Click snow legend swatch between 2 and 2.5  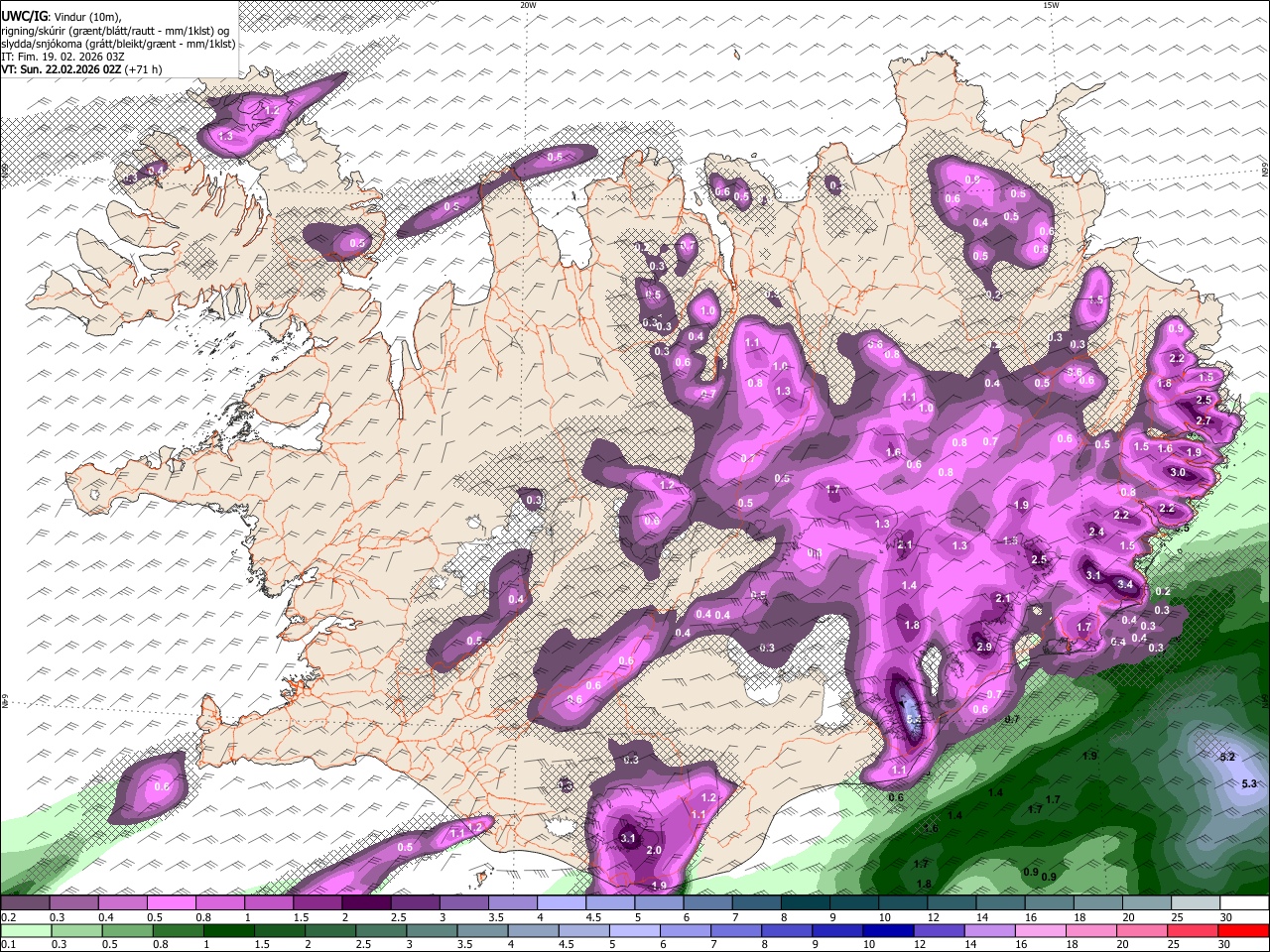pos(366,903)
